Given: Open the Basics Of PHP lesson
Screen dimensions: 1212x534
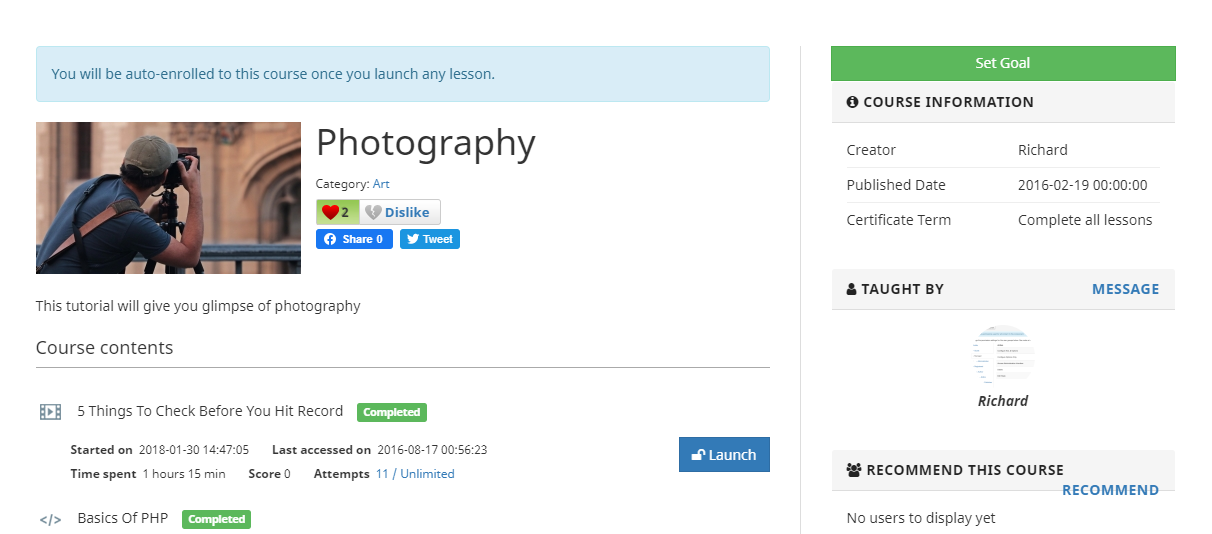Looking at the screenshot, I should tap(123, 518).
